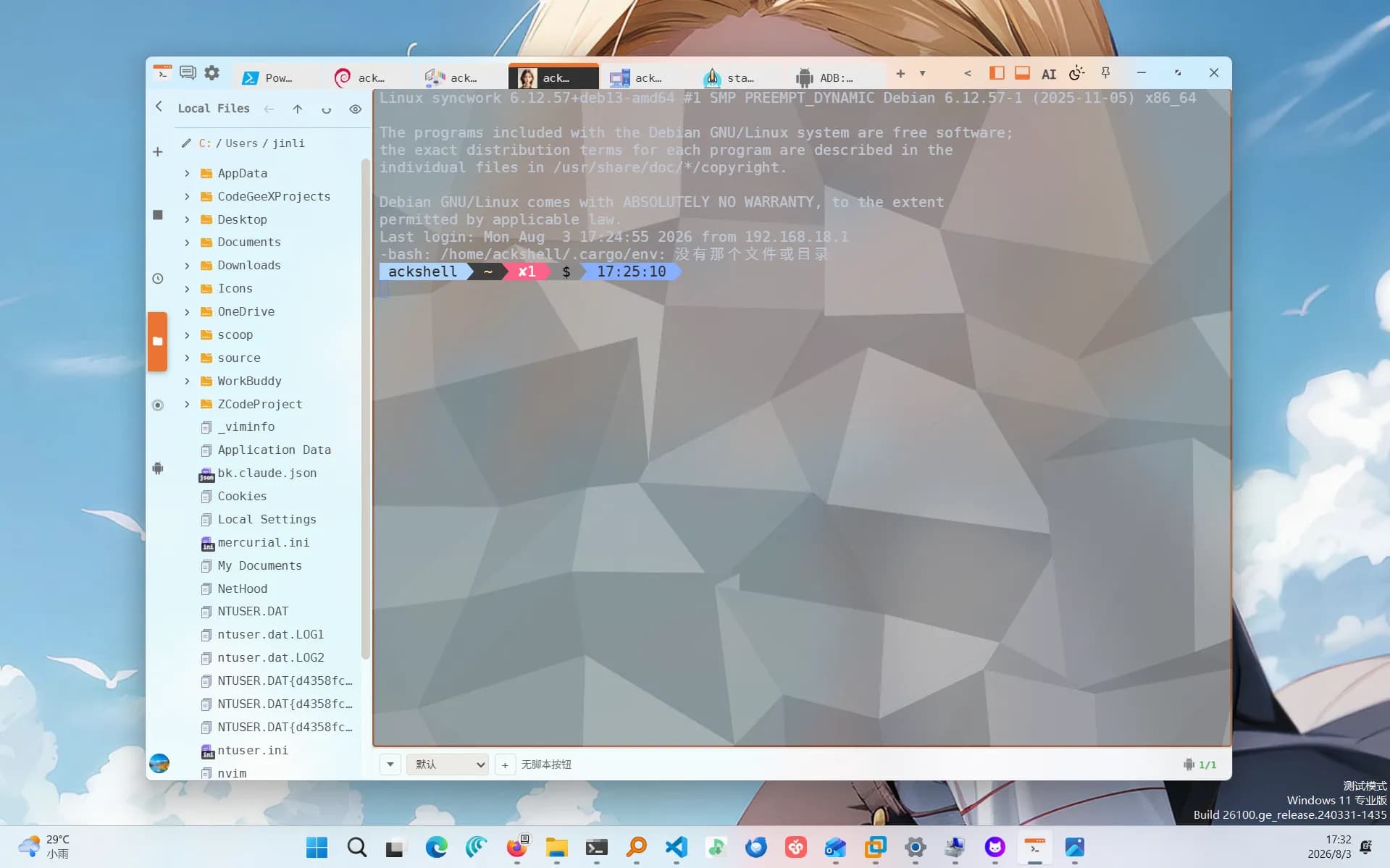Switch to the sta... rocket tab
Screen dimensions: 1390x868
[738, 77]
